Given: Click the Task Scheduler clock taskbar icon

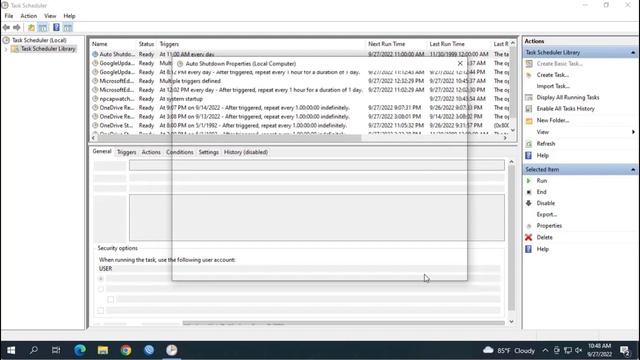Looking at the screenshot, I should (x=172, y=350).
